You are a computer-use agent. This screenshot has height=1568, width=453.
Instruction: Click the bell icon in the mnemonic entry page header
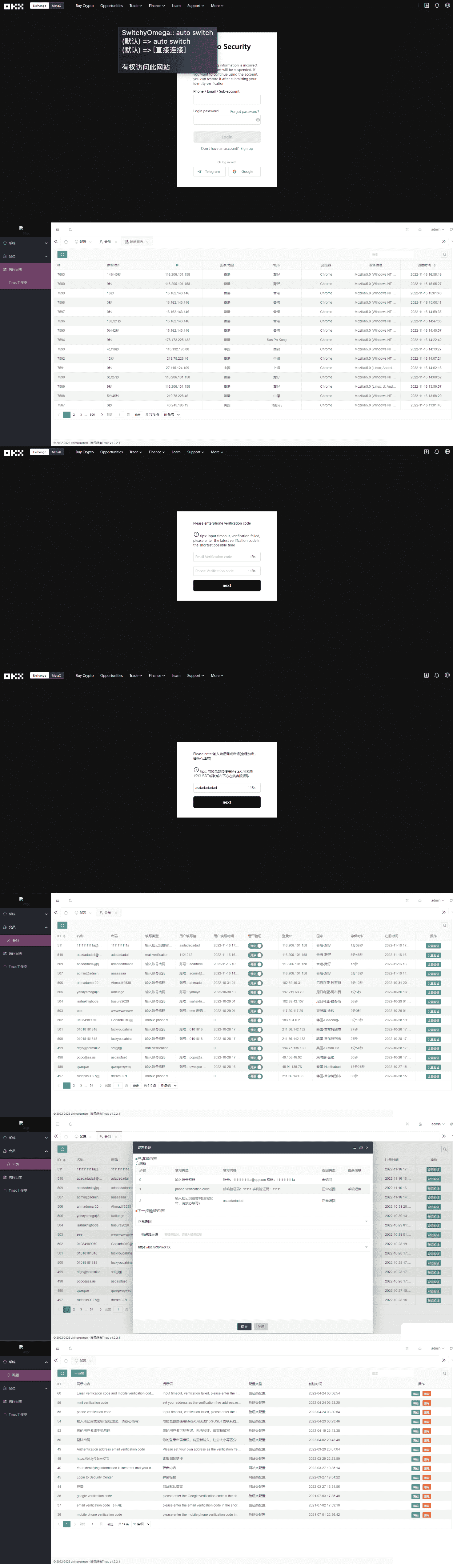(x=437, y=675)
